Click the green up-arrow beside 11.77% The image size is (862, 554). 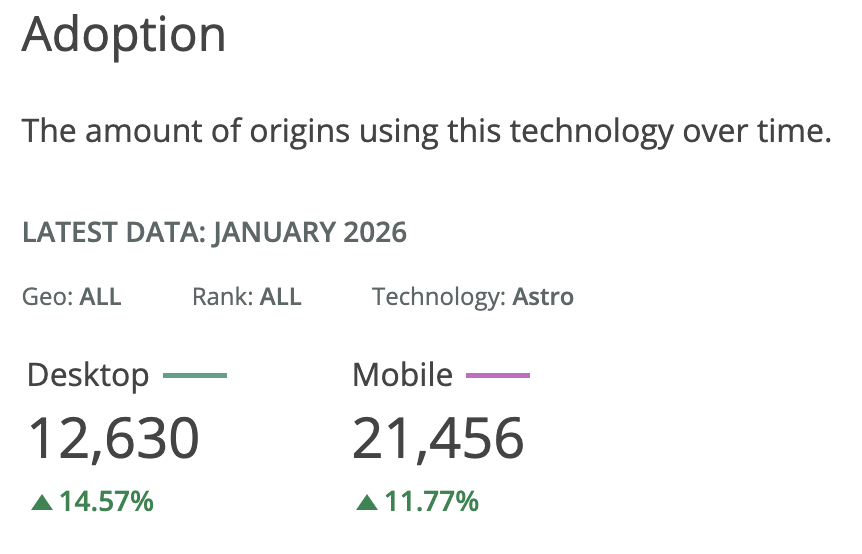[367, 502]
